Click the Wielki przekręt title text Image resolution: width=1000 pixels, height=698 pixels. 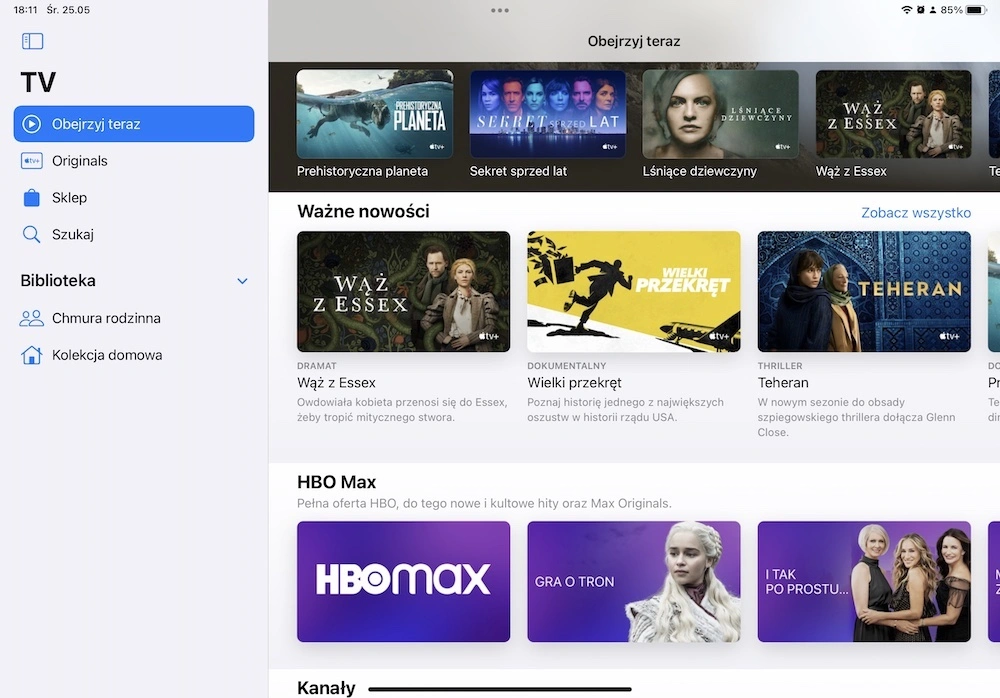(574, 383)
